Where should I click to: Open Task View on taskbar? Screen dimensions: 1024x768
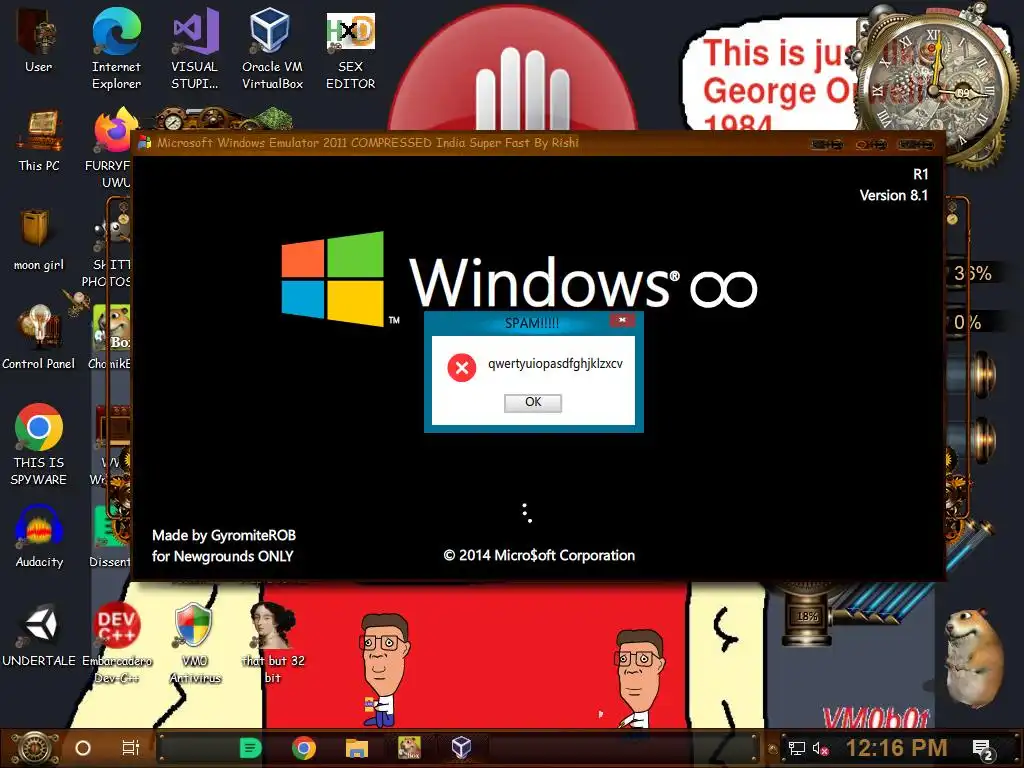[131, 748]
